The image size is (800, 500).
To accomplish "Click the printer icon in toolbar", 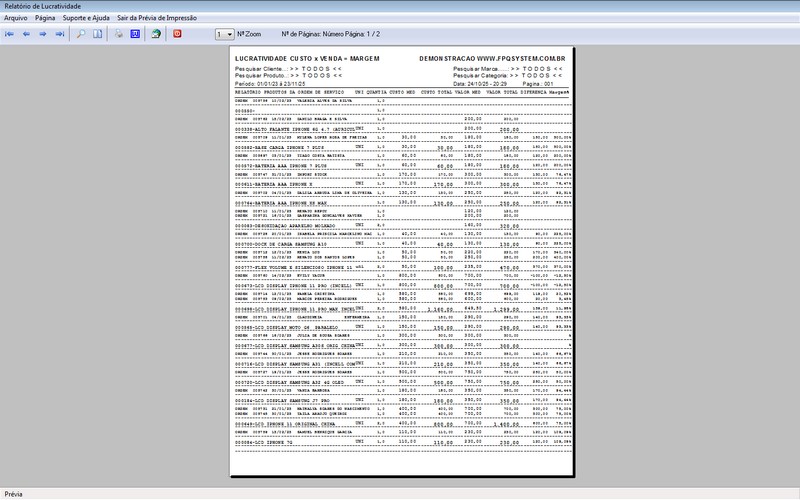I will tap(119, 34).
